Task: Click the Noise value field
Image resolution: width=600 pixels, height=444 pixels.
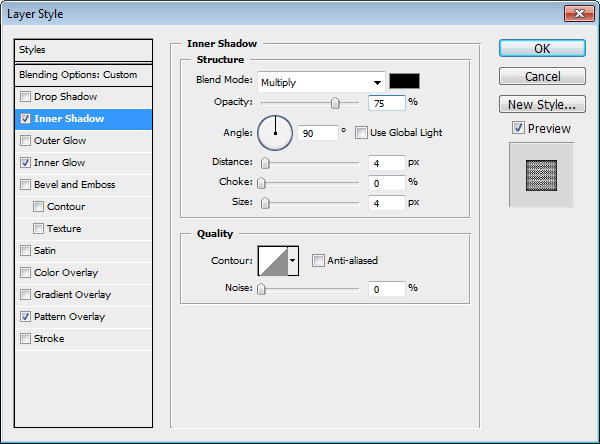Action: (386, 289)
